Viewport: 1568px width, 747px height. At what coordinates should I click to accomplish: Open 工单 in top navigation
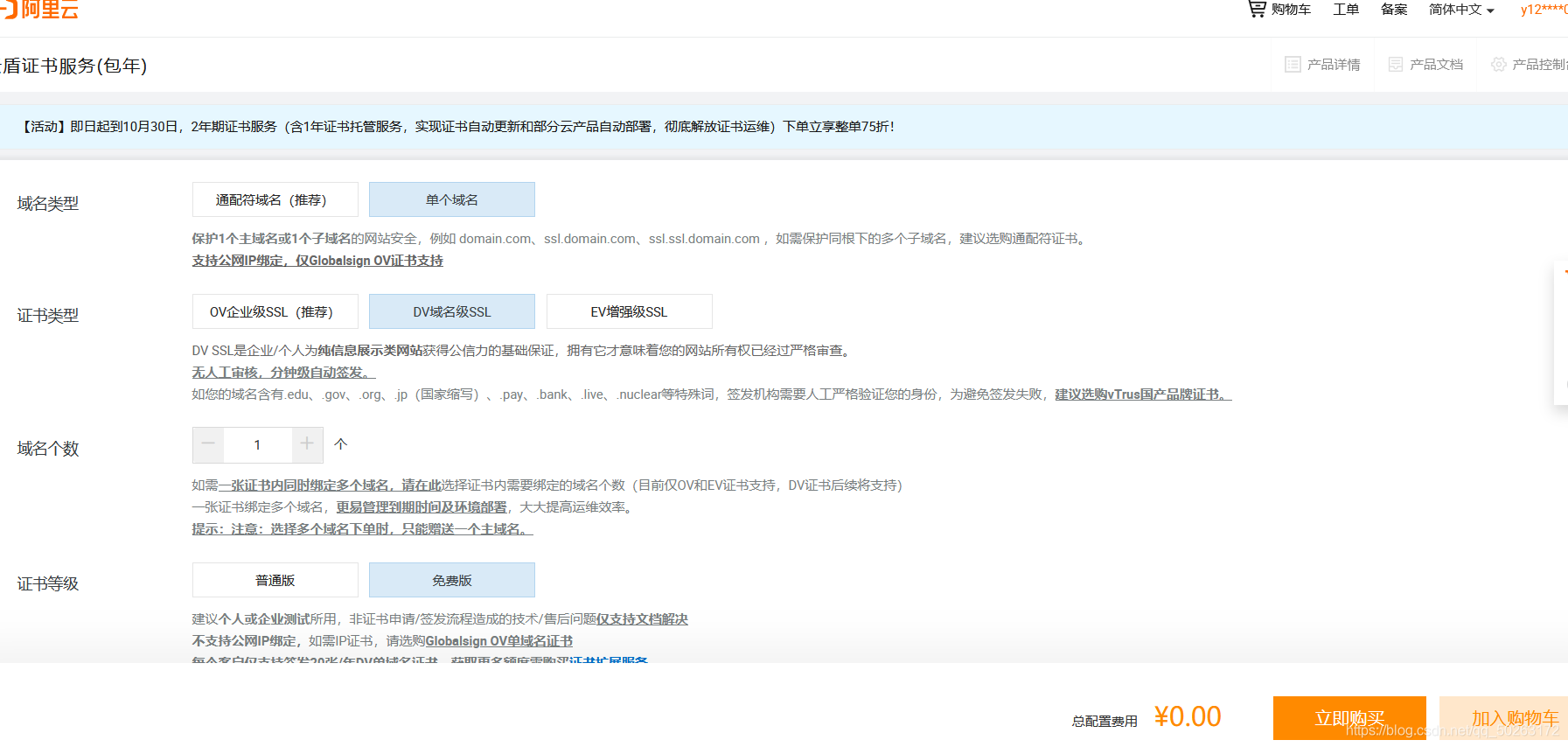point(1346,10)
